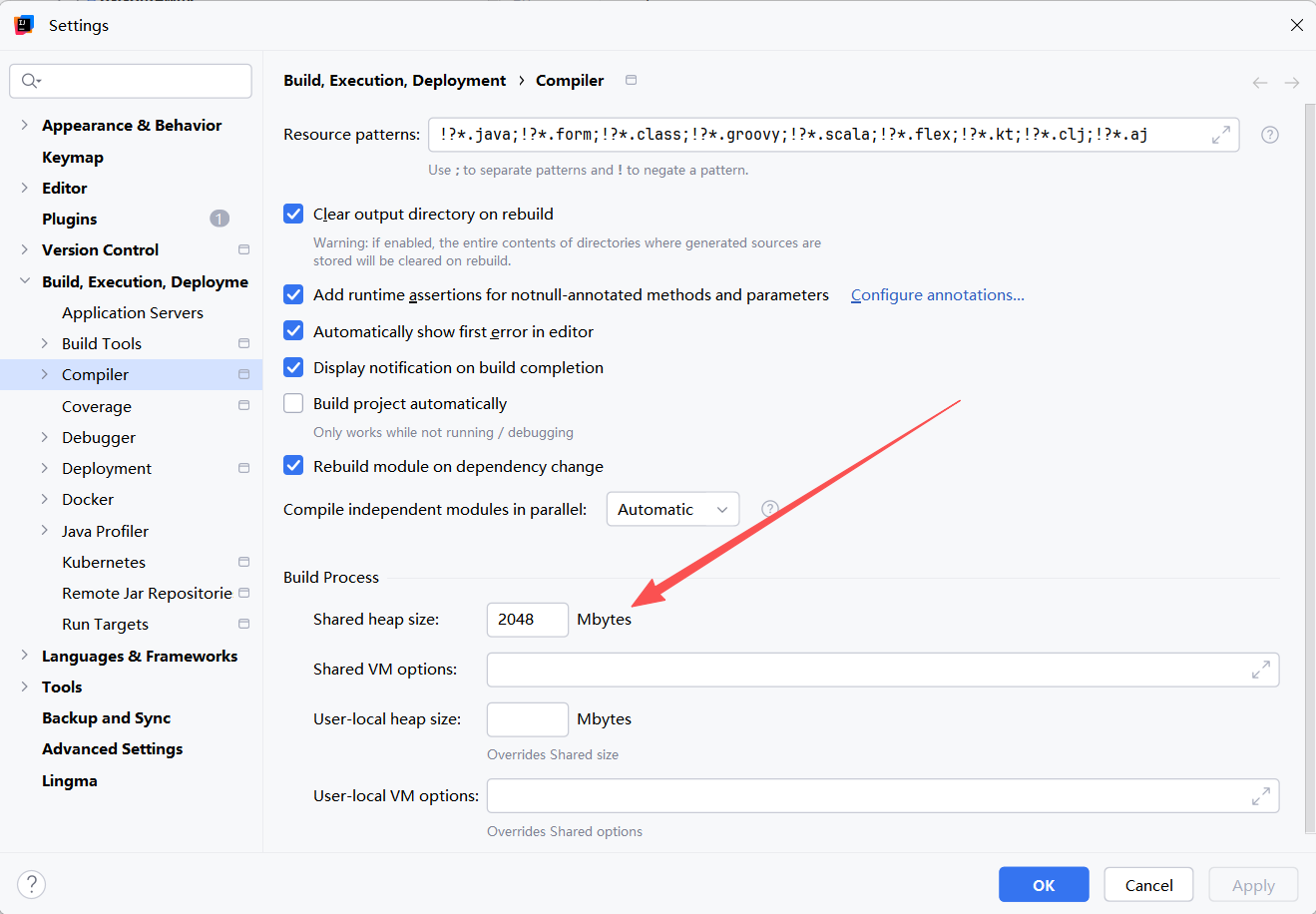Expand the Build Tools node
This screenshot has height=914, width=1316.
click(x=44, y=343)
